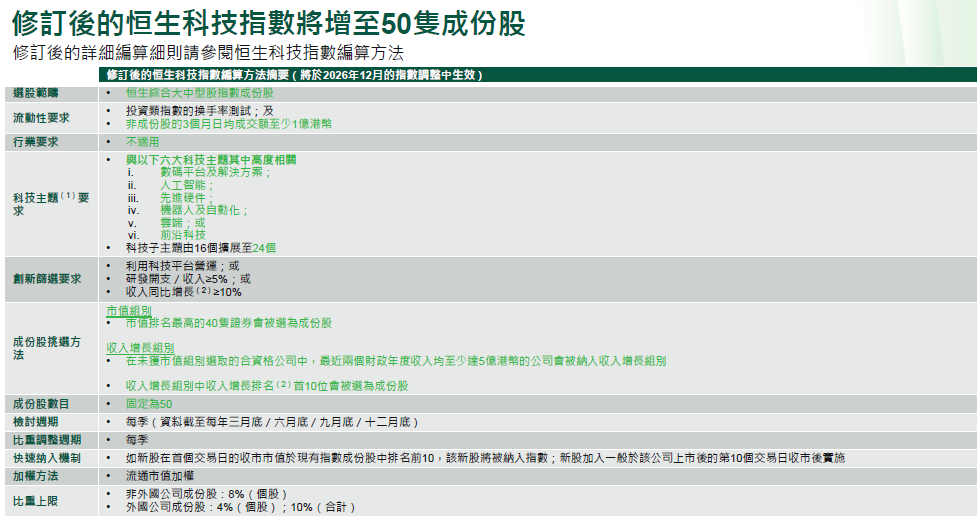Screen dimensions: 977x517
Task: Click the line 收入同比增長≥10%
Action: 183,292
